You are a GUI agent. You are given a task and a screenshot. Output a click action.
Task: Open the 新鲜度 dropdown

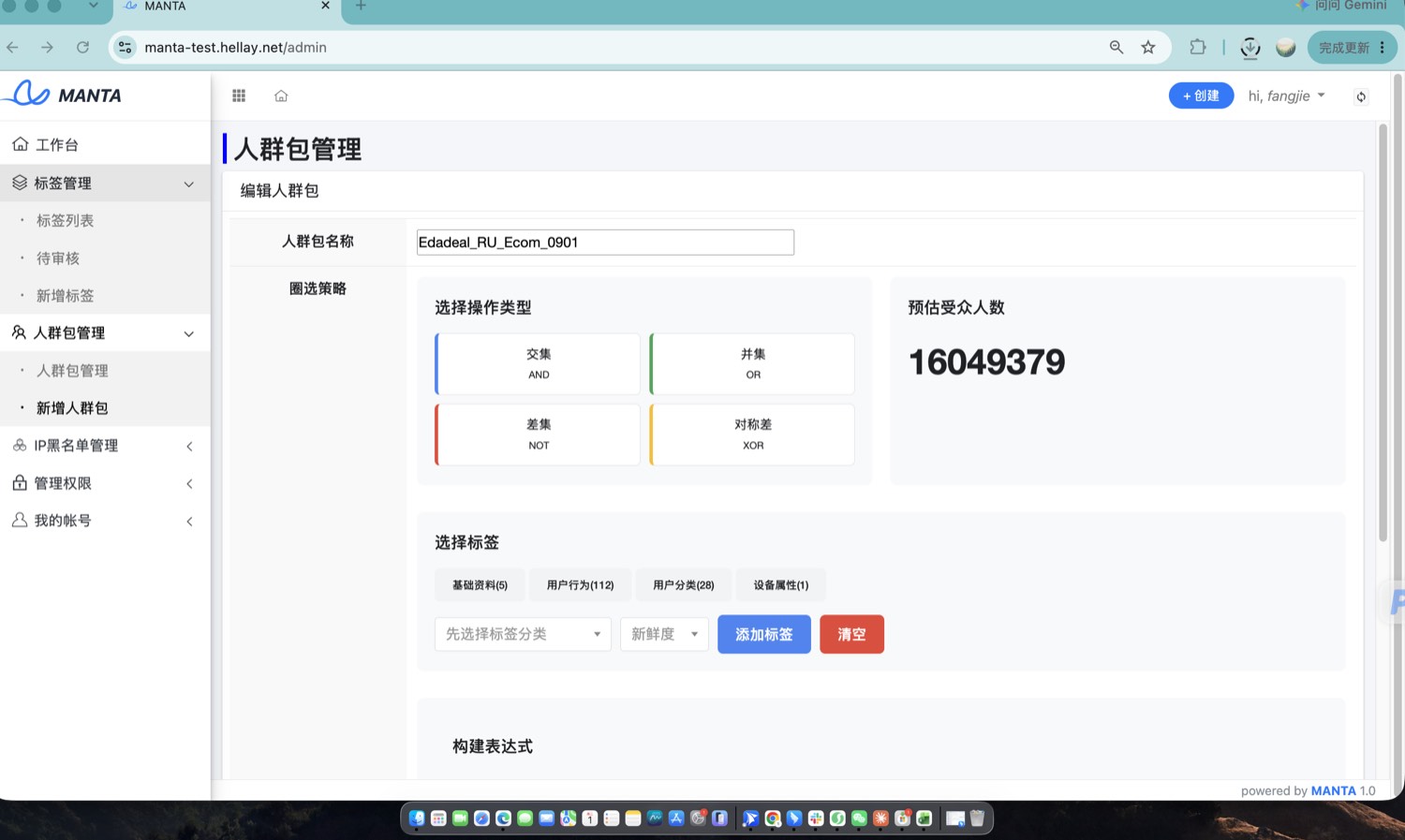coord(664,634)
